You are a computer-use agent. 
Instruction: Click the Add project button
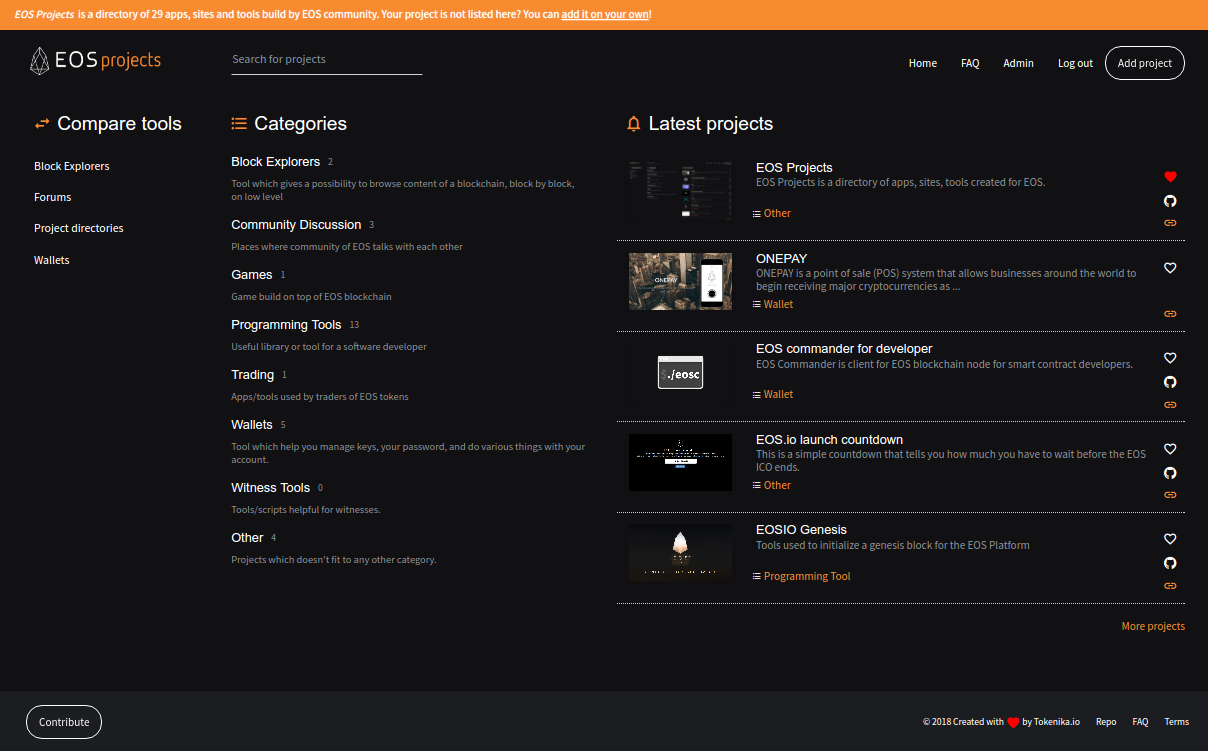(1145, 63)
